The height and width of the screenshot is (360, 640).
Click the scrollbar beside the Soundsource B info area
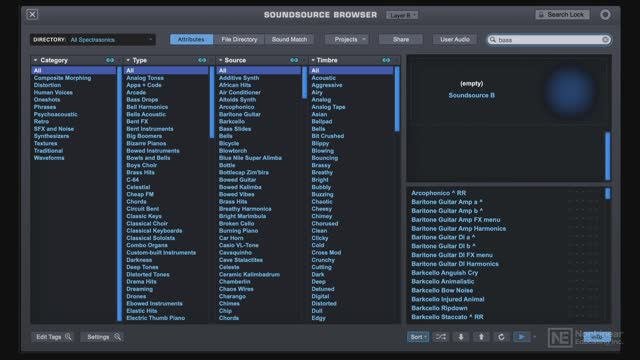pos(608,156)
